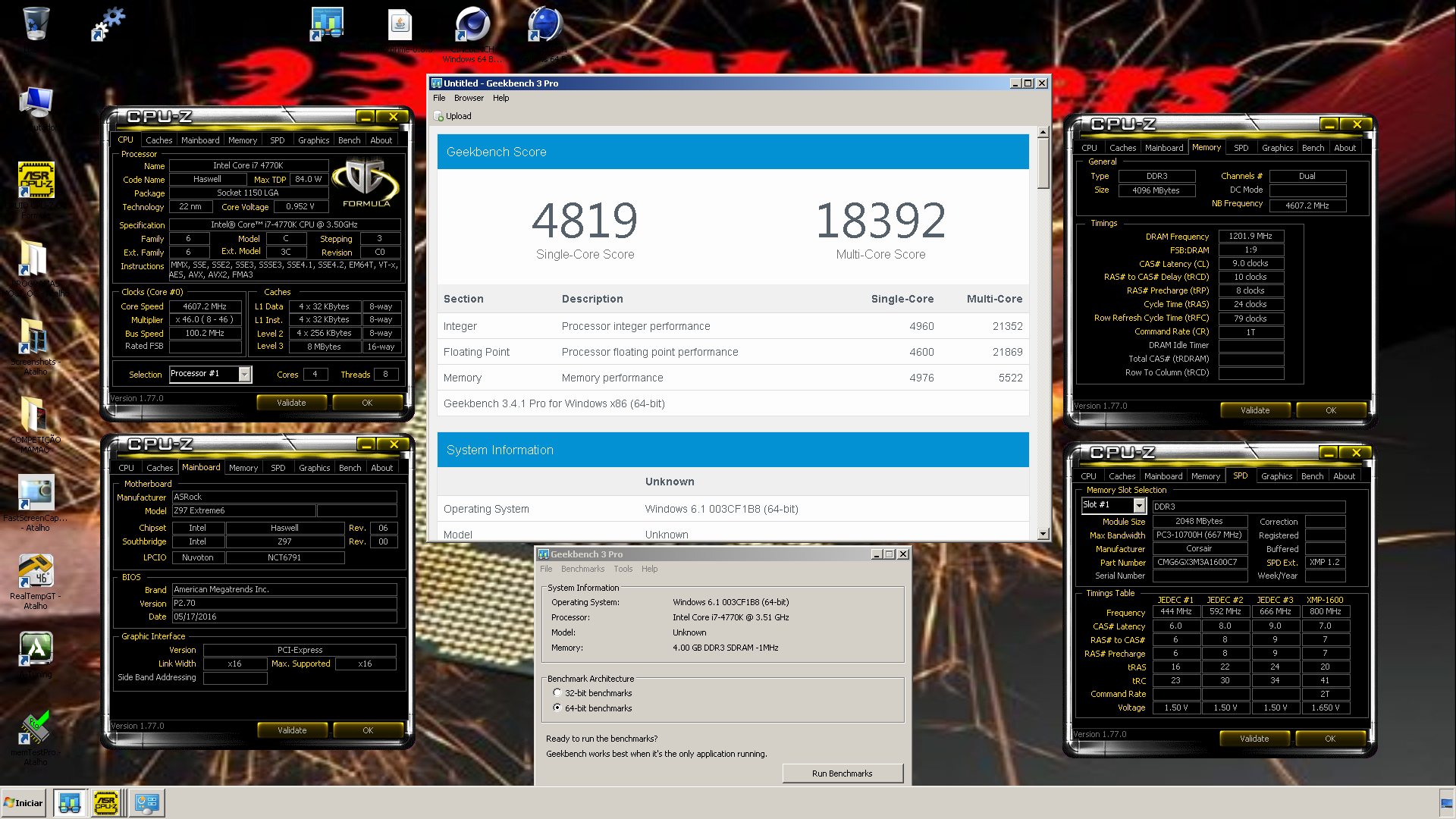This screenshot has height=819, width=1456.
Task: Click the Floating Point row in results
Action: pos(733,352)
